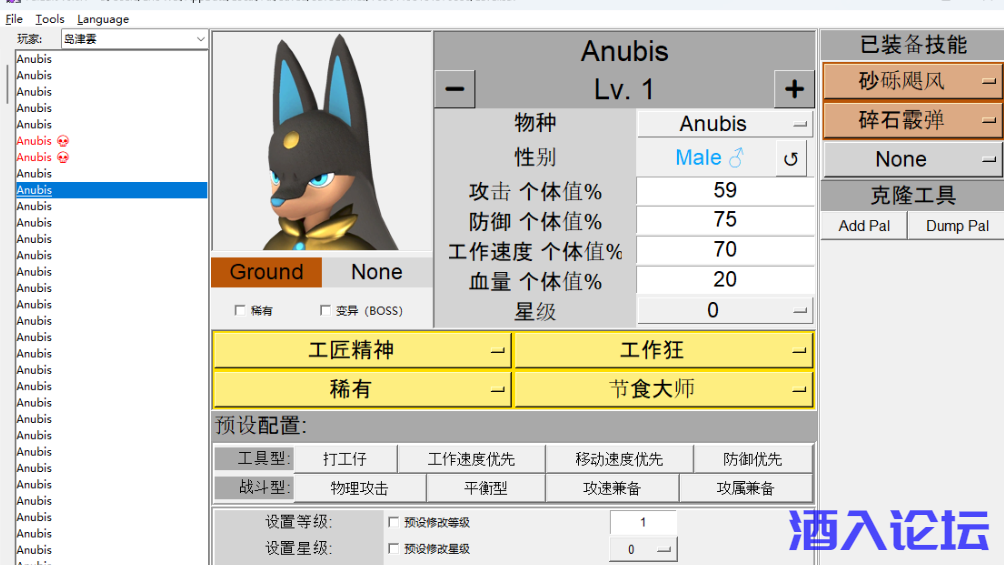The width and height of the screenshot is (1004, 565).
Task: Open the 节食大师 passive skill dropdown
Action: click(x=664, y=389)
